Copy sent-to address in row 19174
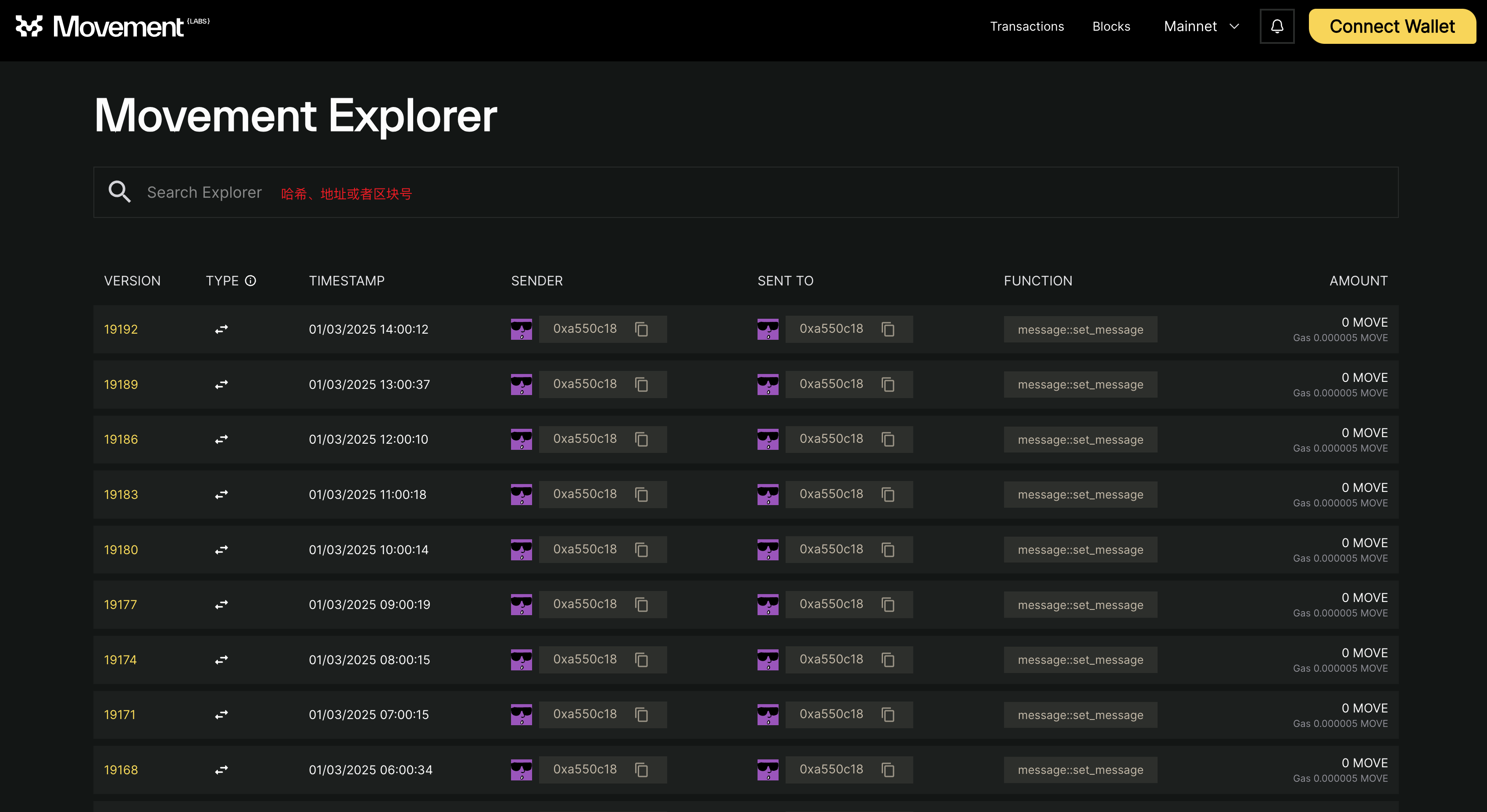The image size is (1487, 812). click(888, 660)
